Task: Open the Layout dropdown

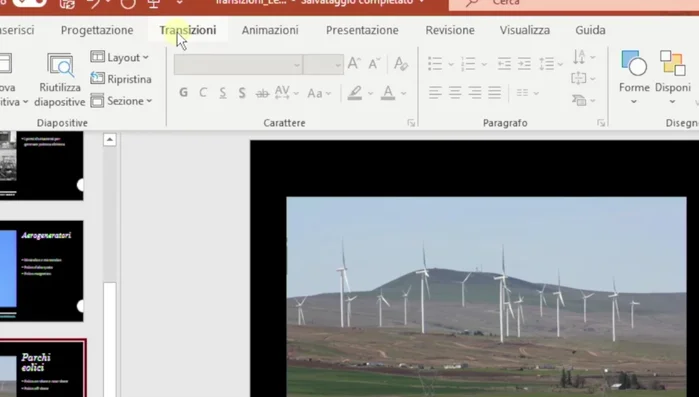Action: 120,57
